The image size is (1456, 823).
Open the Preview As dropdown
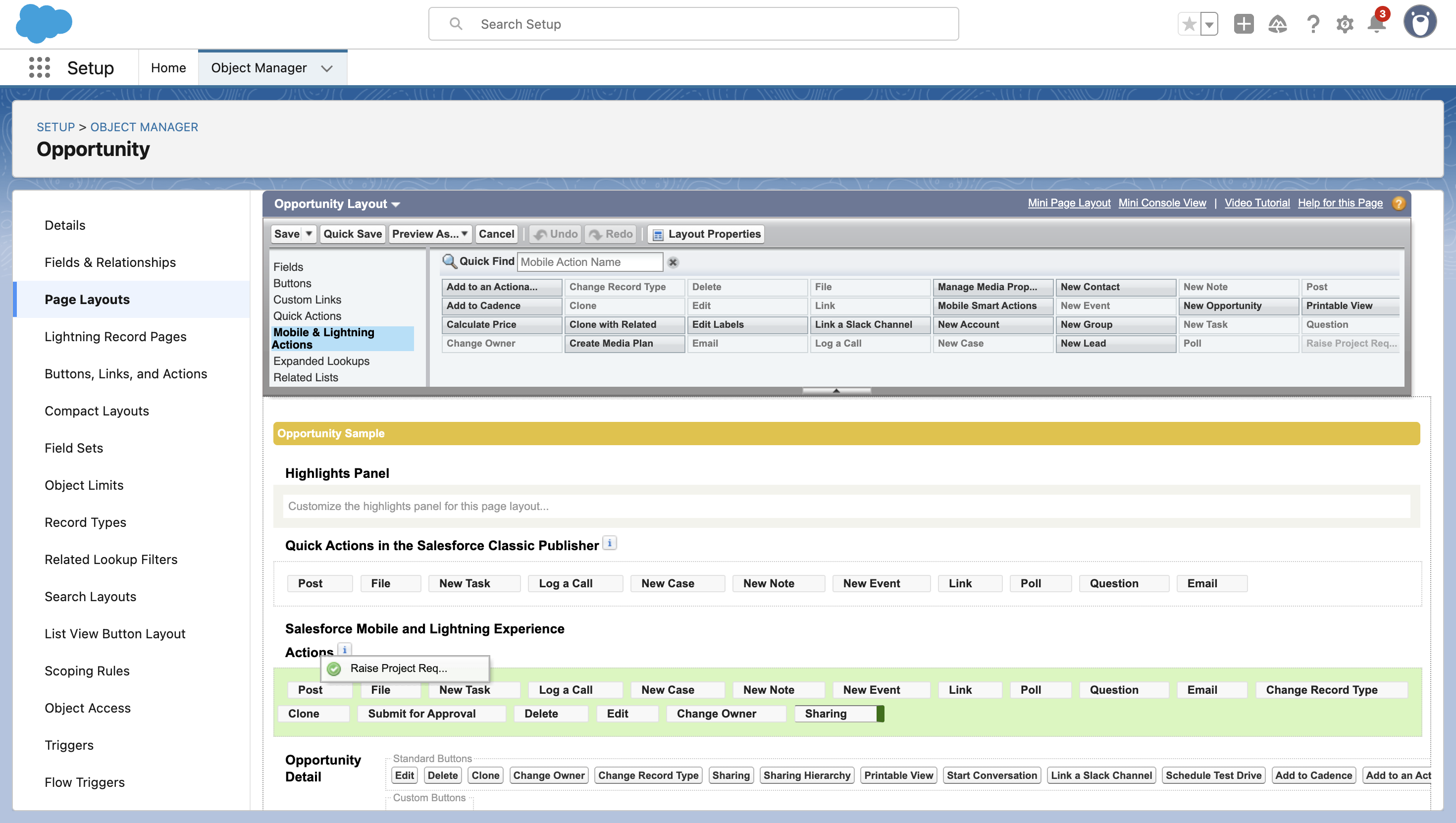(429, 233)
